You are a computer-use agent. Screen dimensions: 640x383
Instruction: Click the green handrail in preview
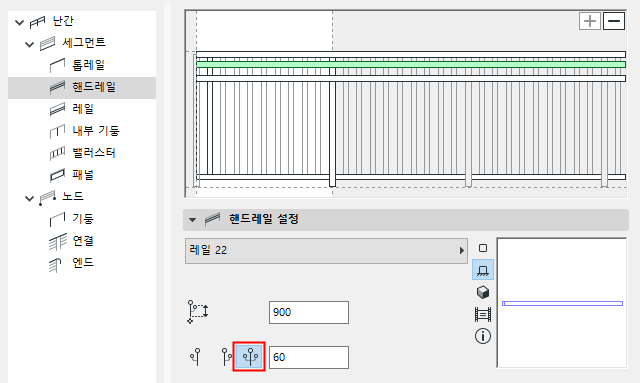click(x=411, y=65)
